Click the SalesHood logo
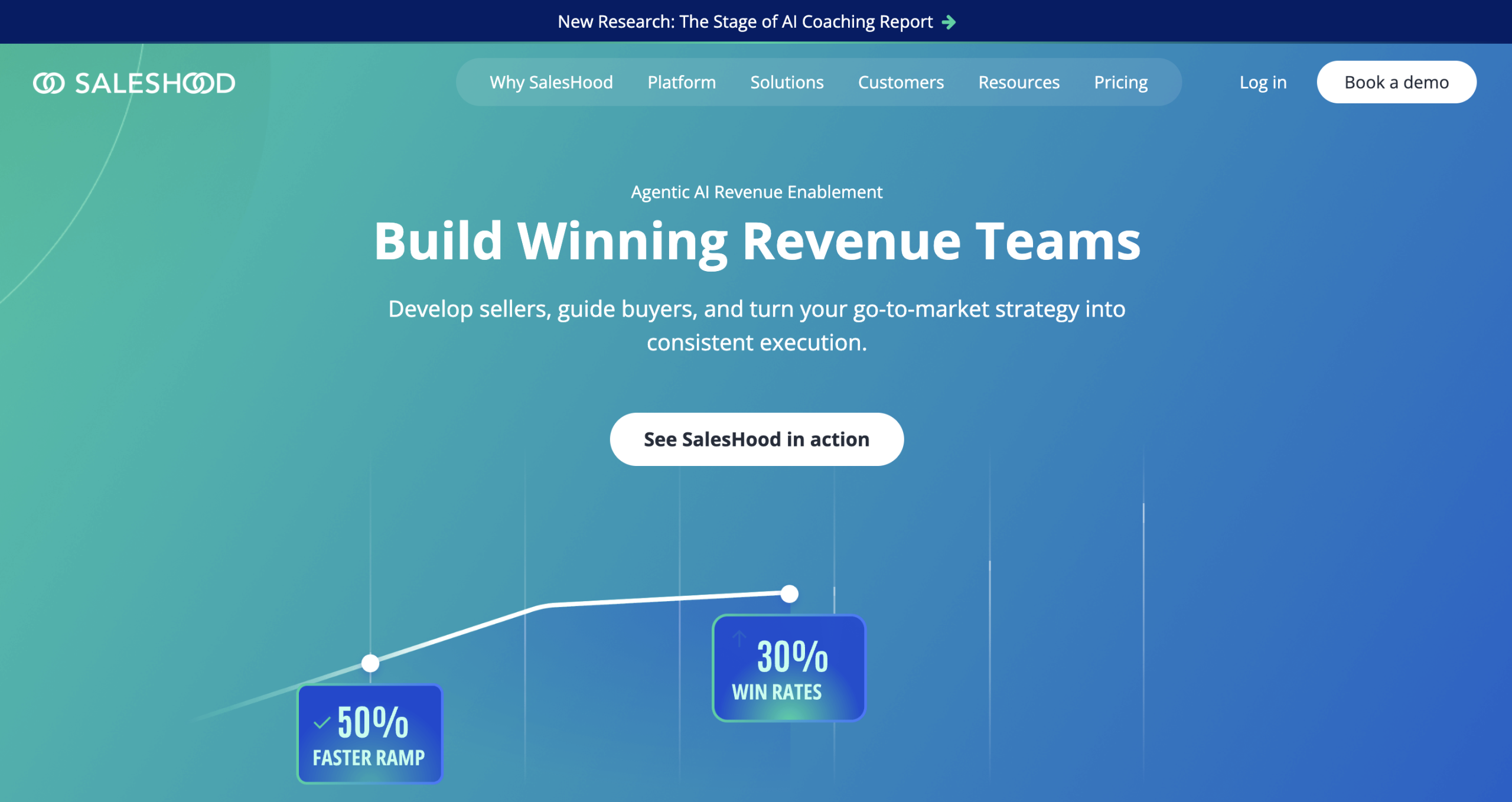Image resolution: width=1512 pixels, height=802 pixels. 134,83
